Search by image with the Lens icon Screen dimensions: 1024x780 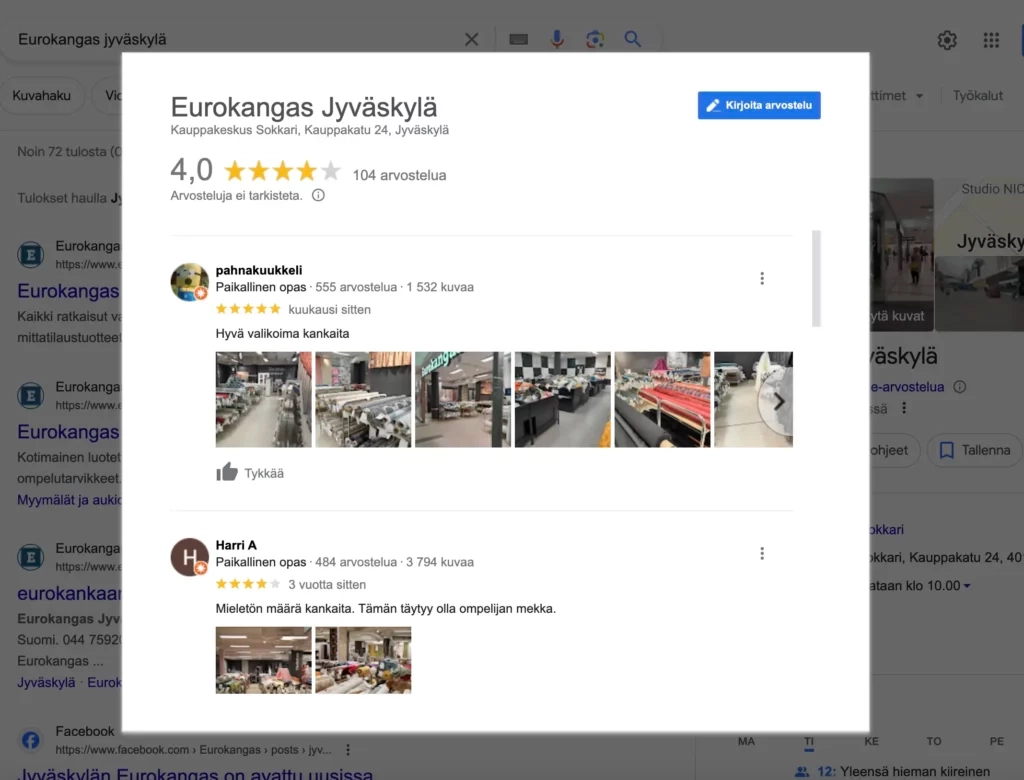click(x=594, y=39)
